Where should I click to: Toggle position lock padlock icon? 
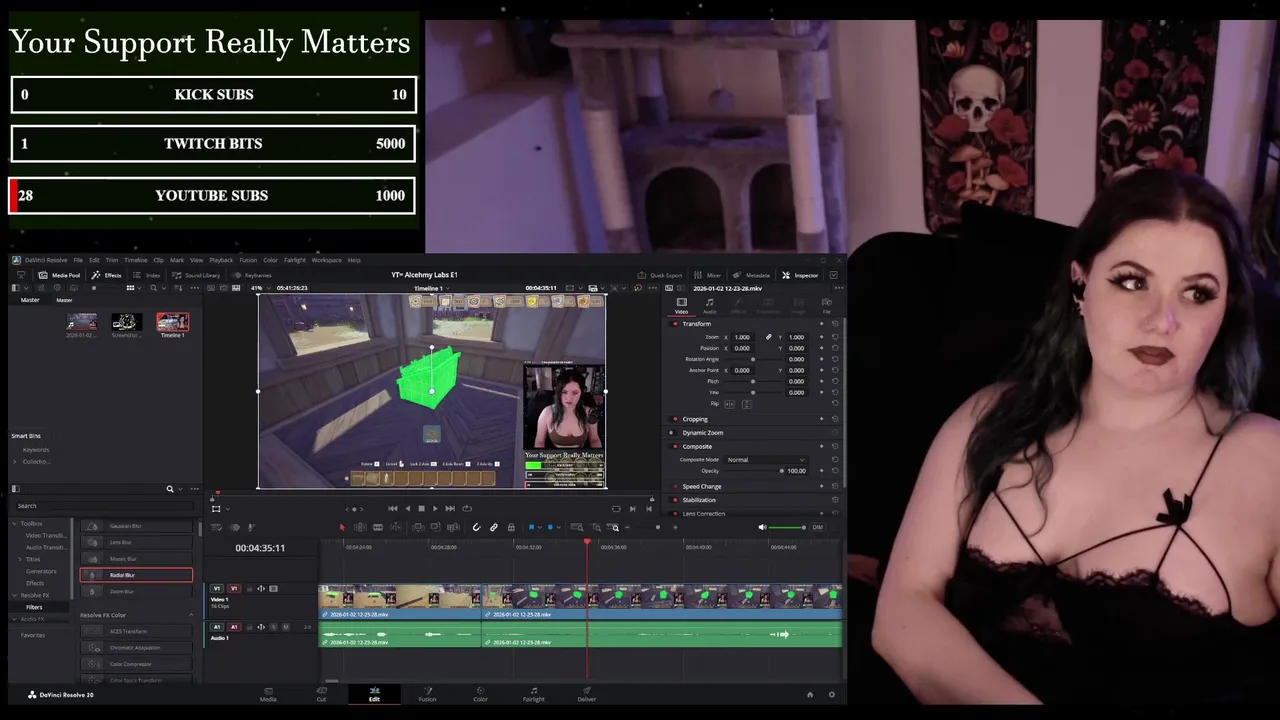click(x=511, y=527)
